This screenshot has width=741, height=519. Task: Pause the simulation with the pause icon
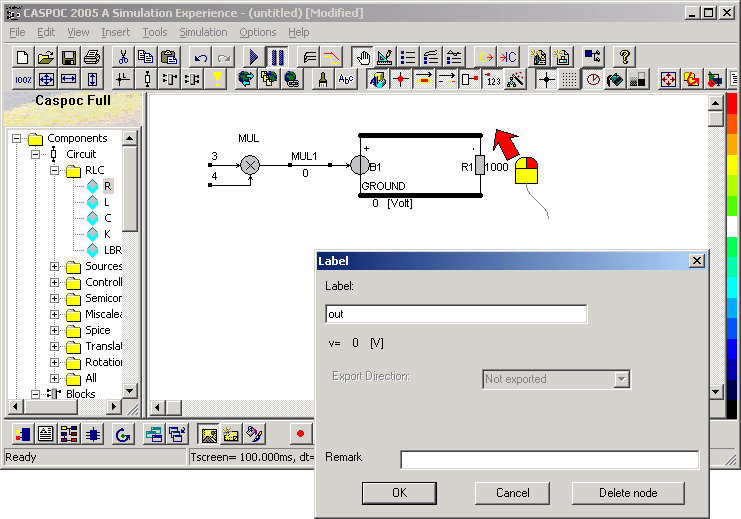pos(277,57)
